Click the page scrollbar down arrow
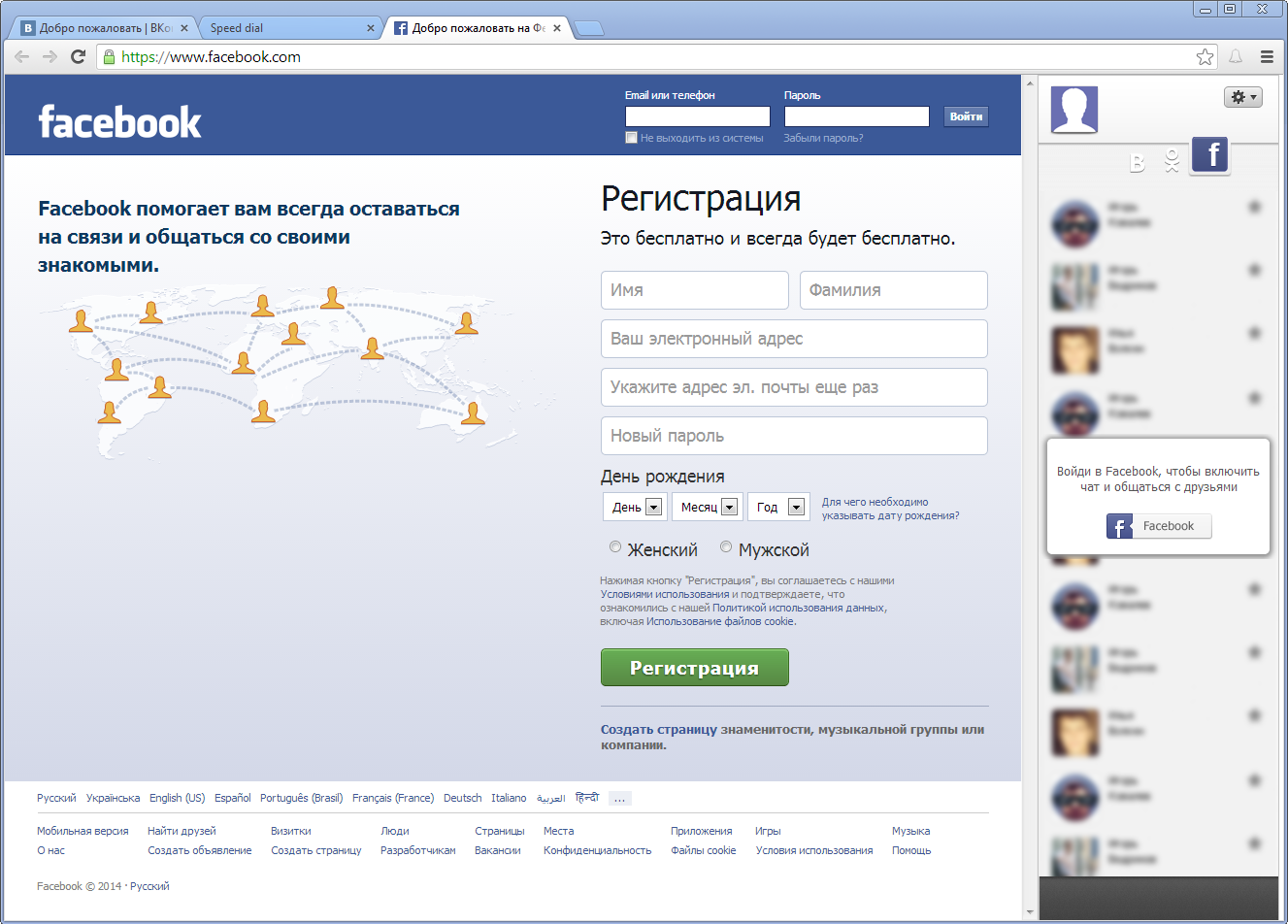The image size is (1288, 924). tap(1030, 912)
